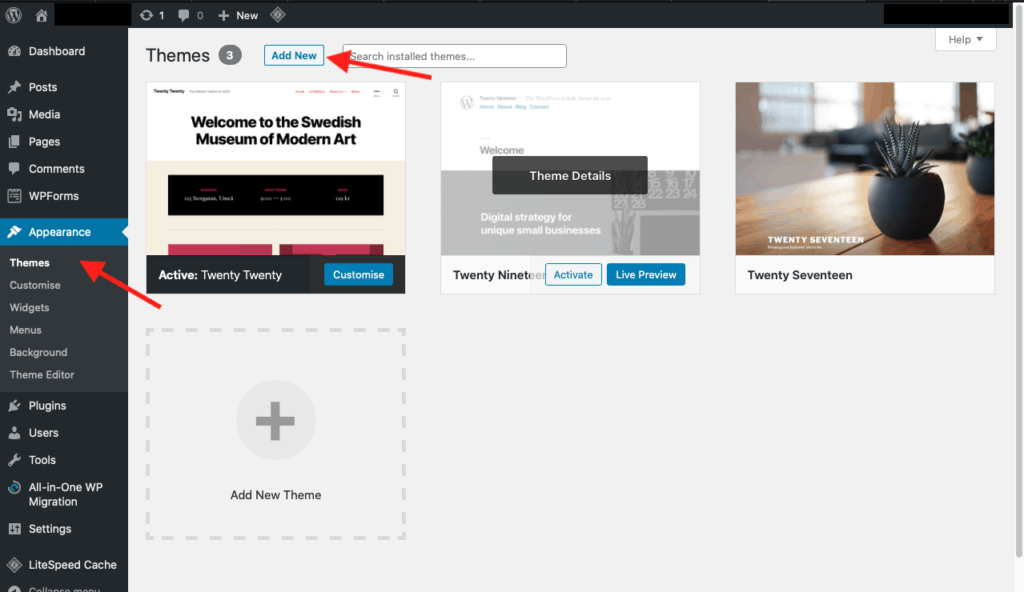Click Customise on Twenty Twenty theme
This screenshot has width=1024, height=592.
click(x=359, y=274)
